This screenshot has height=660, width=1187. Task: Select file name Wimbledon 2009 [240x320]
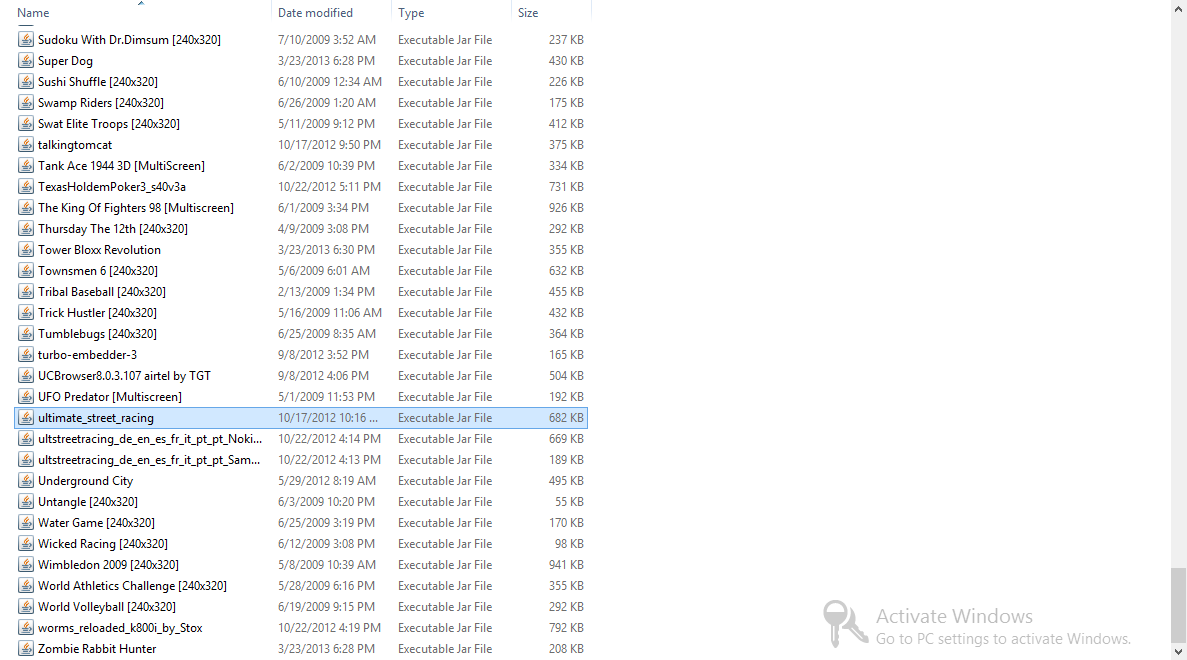pos(108,565)
